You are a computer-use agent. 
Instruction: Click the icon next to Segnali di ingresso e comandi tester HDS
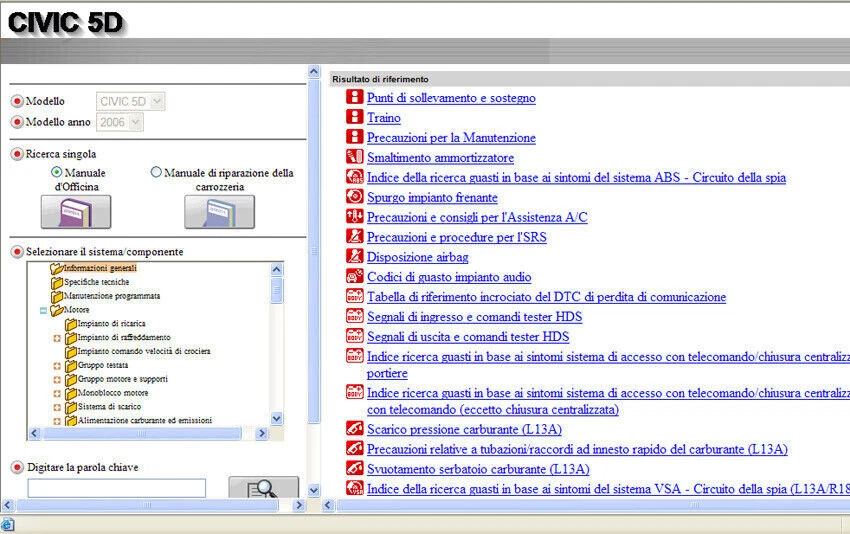[355, 316]
